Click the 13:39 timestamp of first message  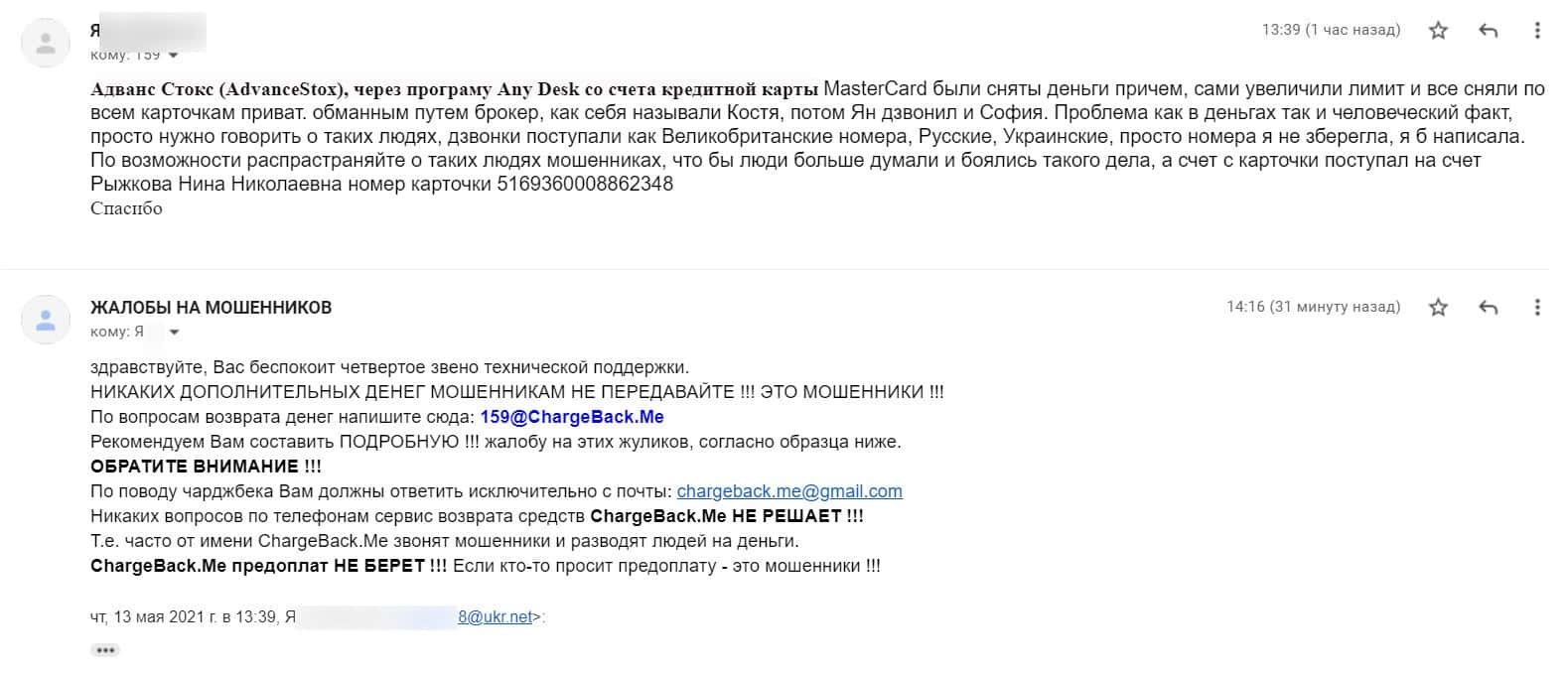pyautogui.click(x=1331, y=30)
